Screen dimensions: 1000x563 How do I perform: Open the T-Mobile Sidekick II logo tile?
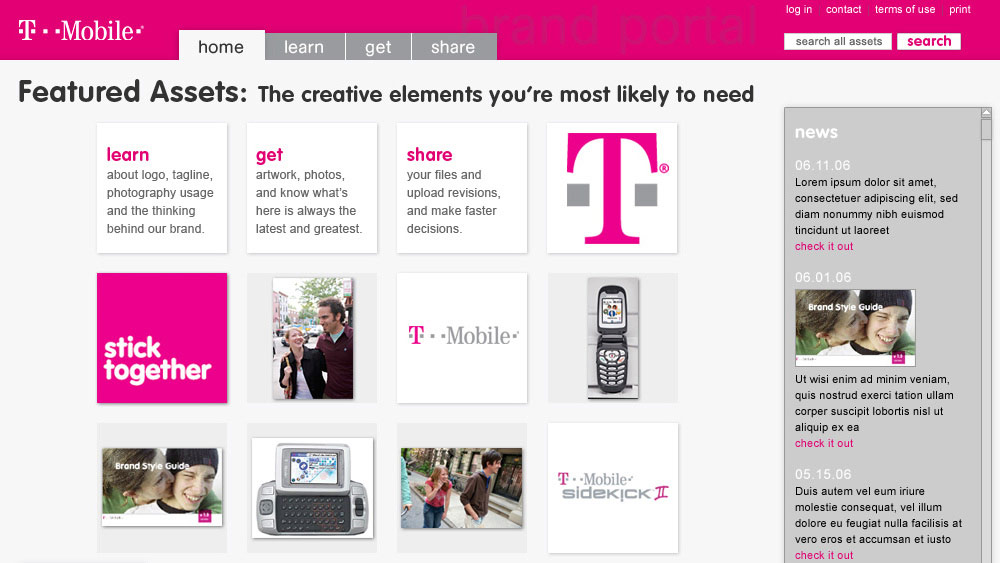click(x=612, y=488)
